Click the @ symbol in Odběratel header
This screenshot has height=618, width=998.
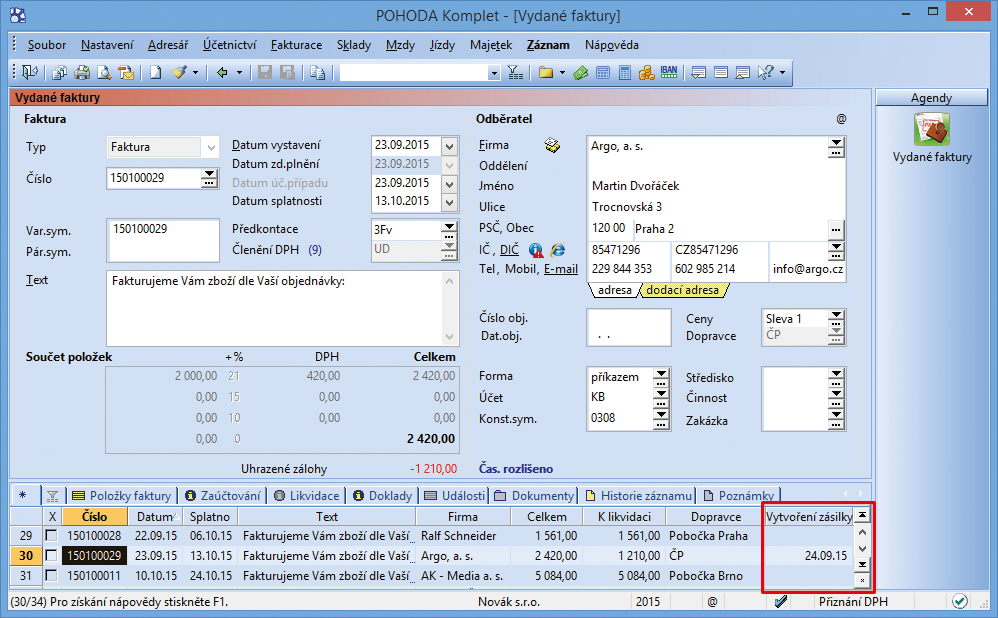(x=841, y=119)
